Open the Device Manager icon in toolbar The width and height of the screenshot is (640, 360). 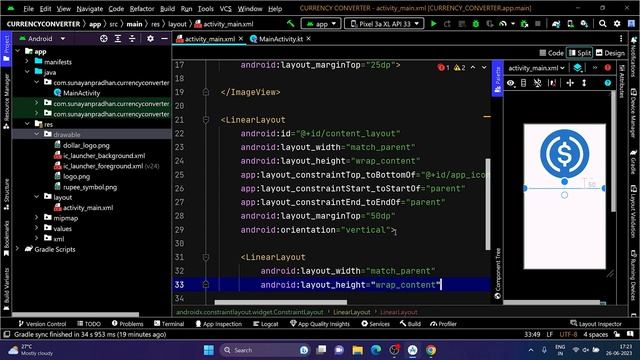pos(570,24)
